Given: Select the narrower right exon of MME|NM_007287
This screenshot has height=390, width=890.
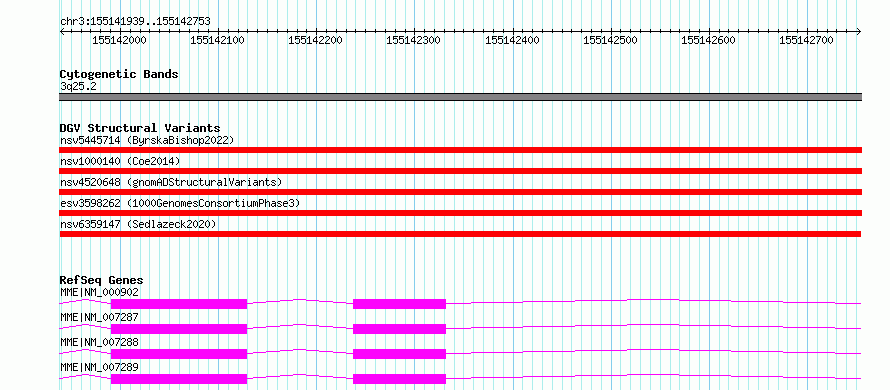Looking at the screenshot, I should [400, 329].
